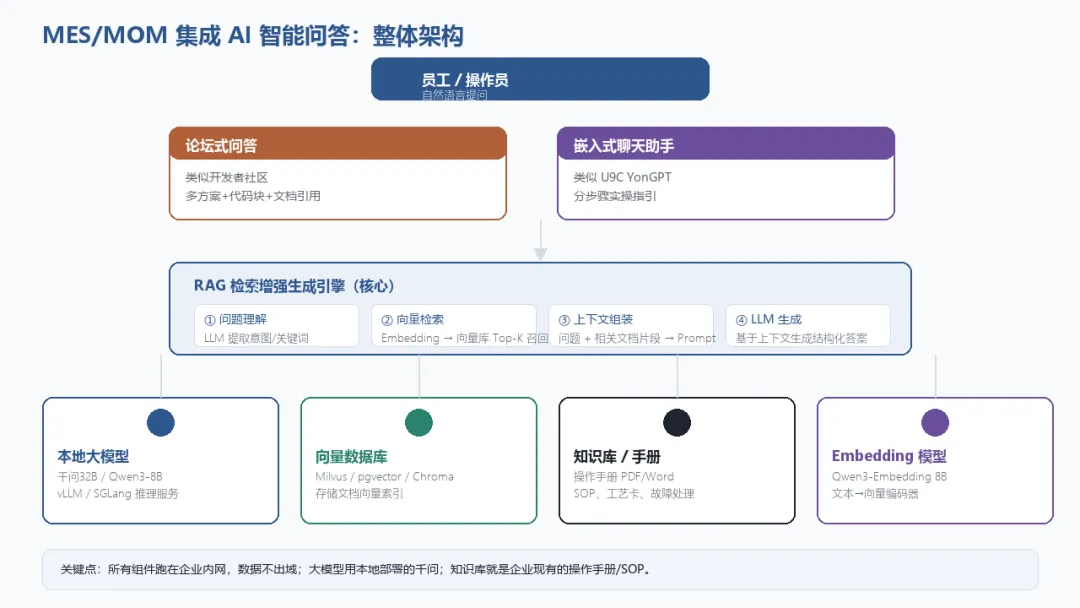Click the subtitle 自然语言提问
Image resolution: width=1080 pixels, height=608 pixels.
(x=455, y=95)
